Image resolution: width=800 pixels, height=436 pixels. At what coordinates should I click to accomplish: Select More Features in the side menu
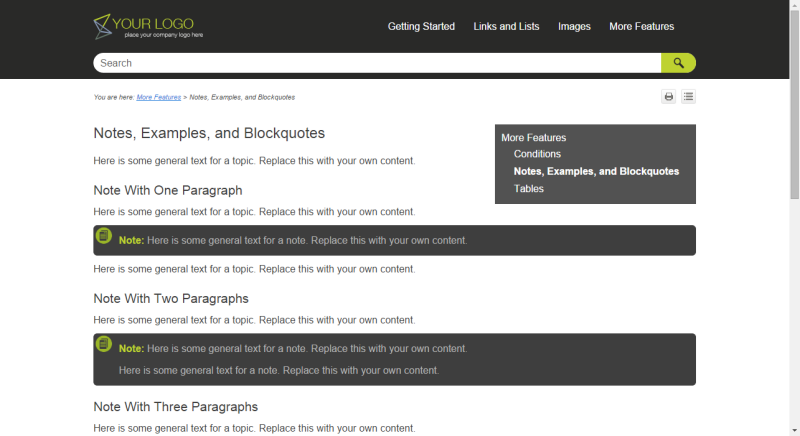pos(534,138)
